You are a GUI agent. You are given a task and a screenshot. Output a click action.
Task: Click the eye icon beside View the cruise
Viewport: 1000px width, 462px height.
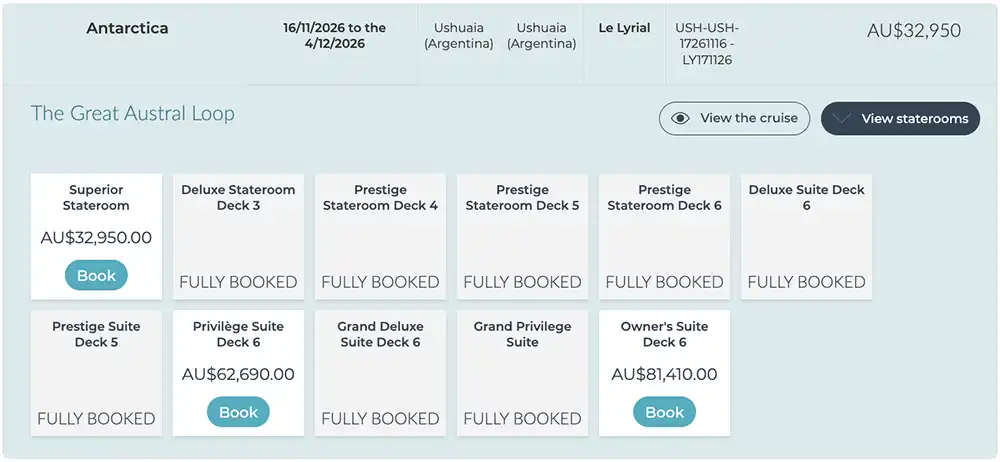(x=681, y=118)
